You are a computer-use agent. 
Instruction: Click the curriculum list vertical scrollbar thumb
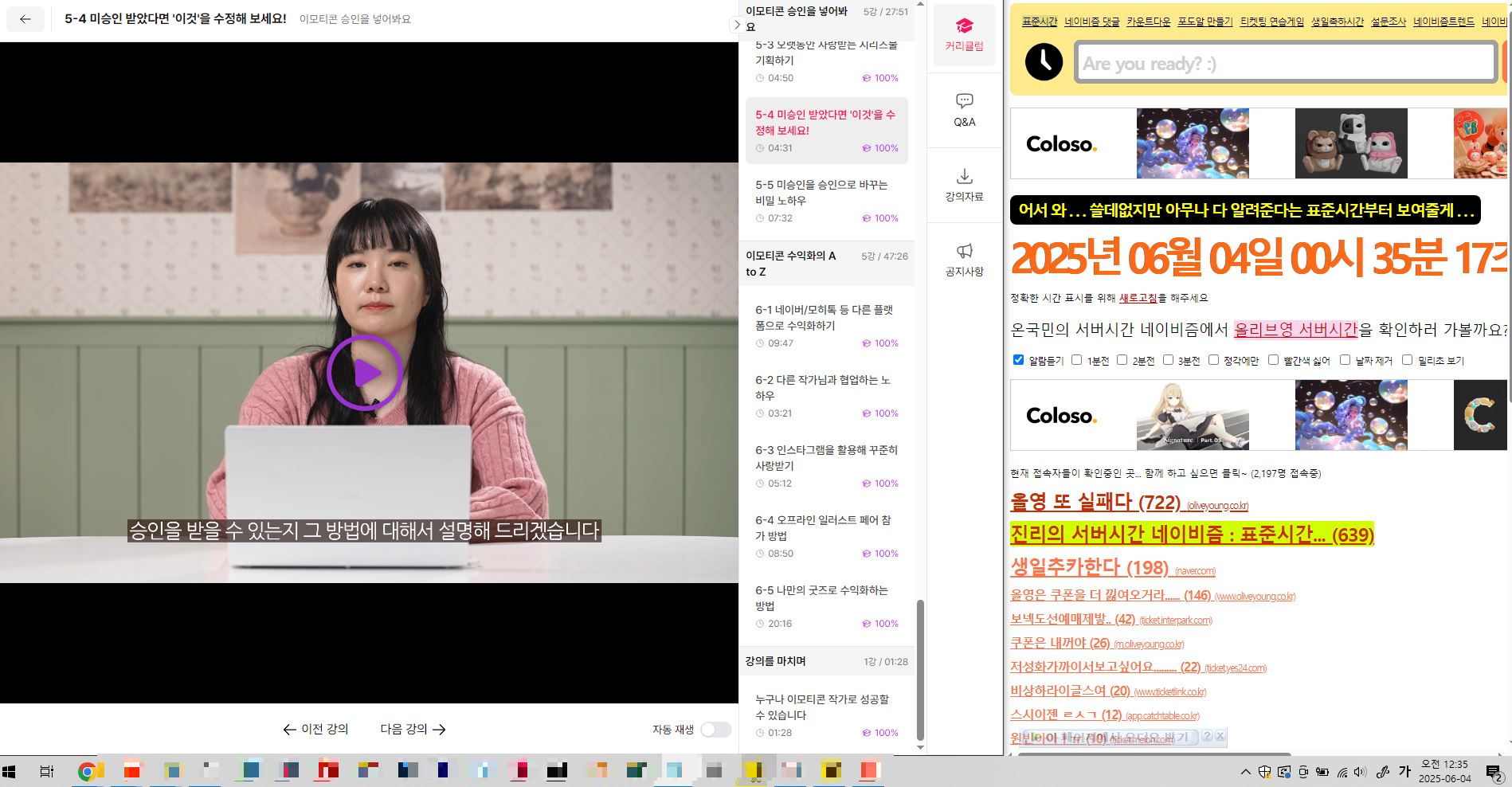[x=920, y=670]
